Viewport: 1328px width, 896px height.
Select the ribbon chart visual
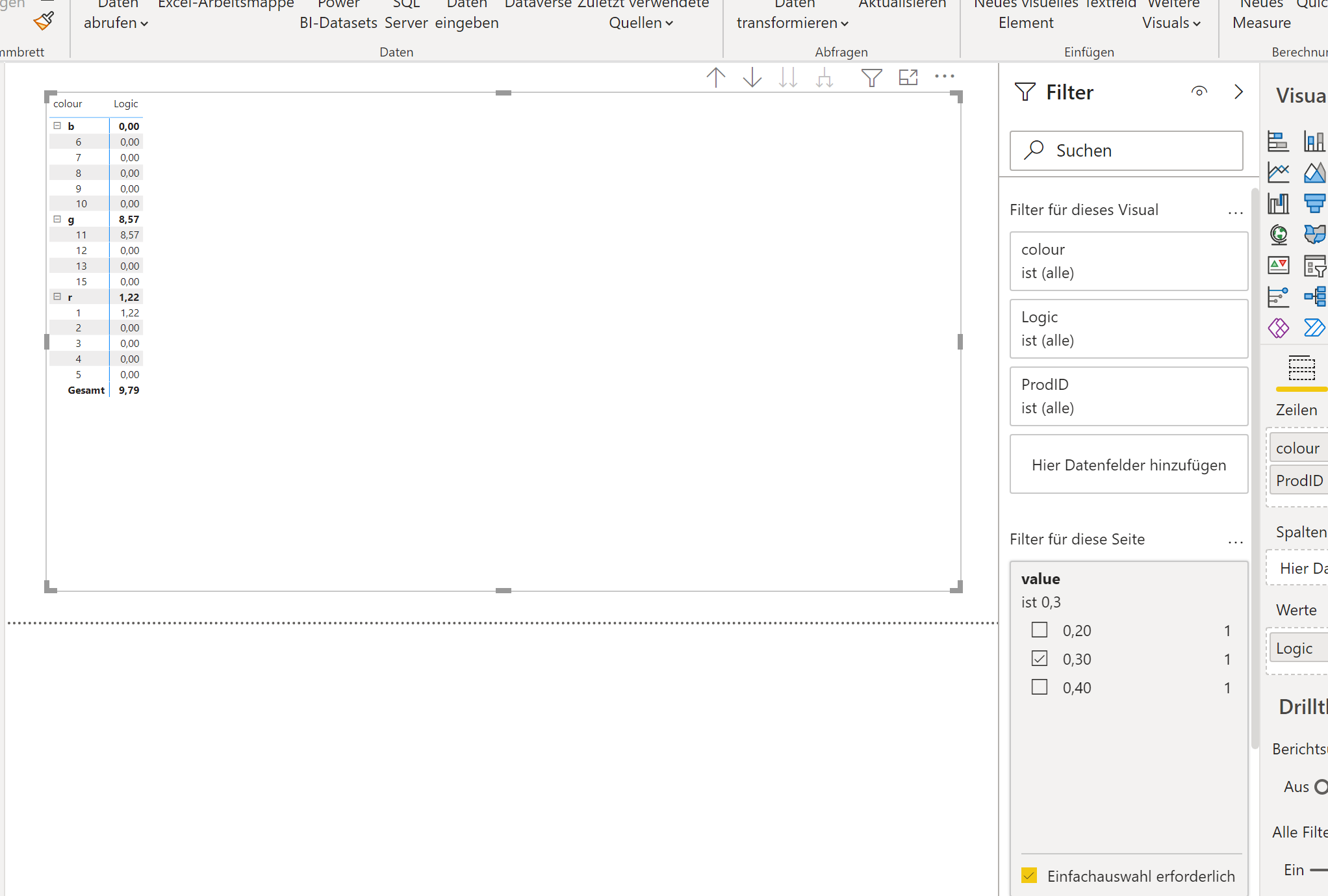point(1278,203)
